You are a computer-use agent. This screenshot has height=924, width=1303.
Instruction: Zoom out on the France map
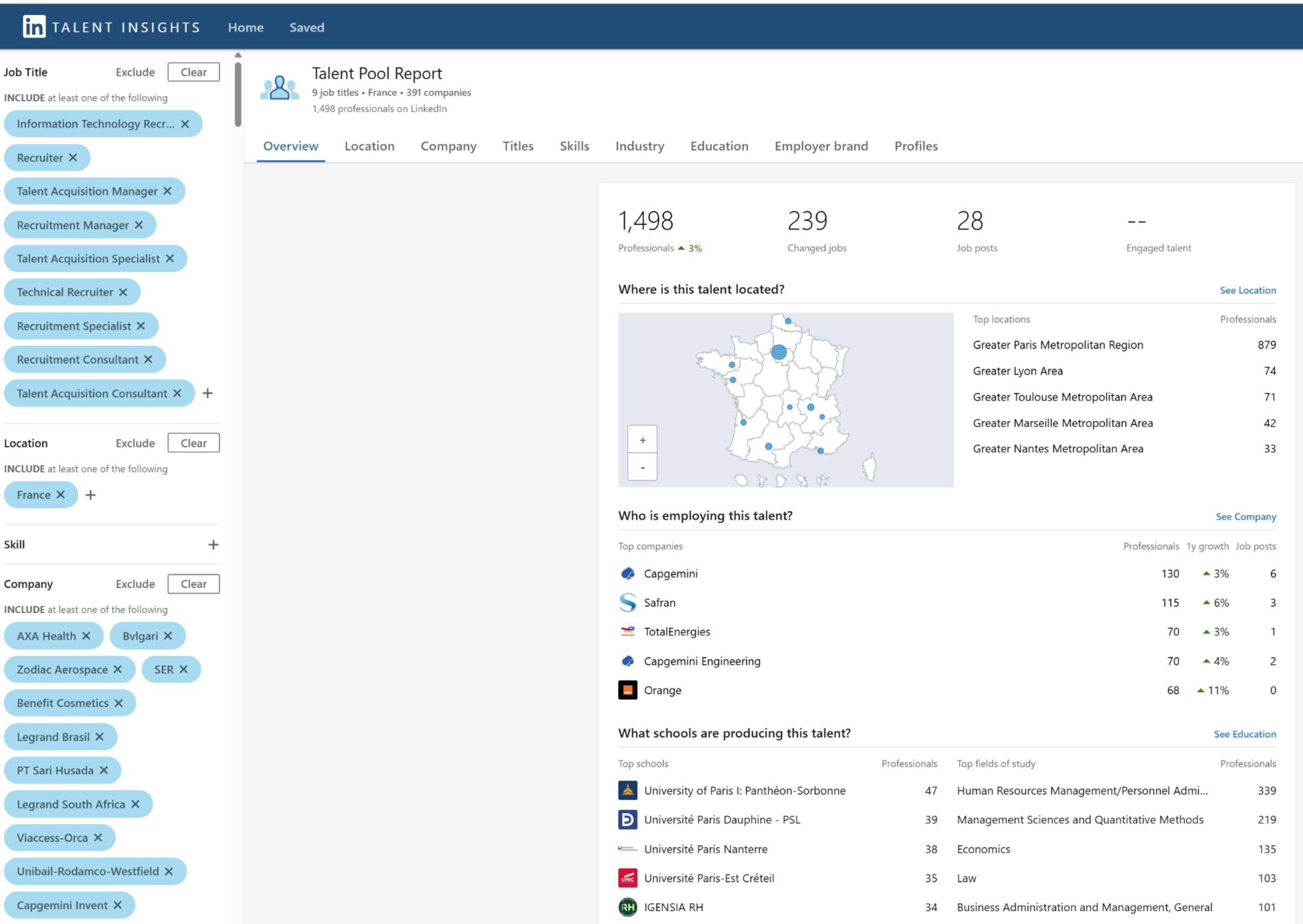(x=642, y=467)
